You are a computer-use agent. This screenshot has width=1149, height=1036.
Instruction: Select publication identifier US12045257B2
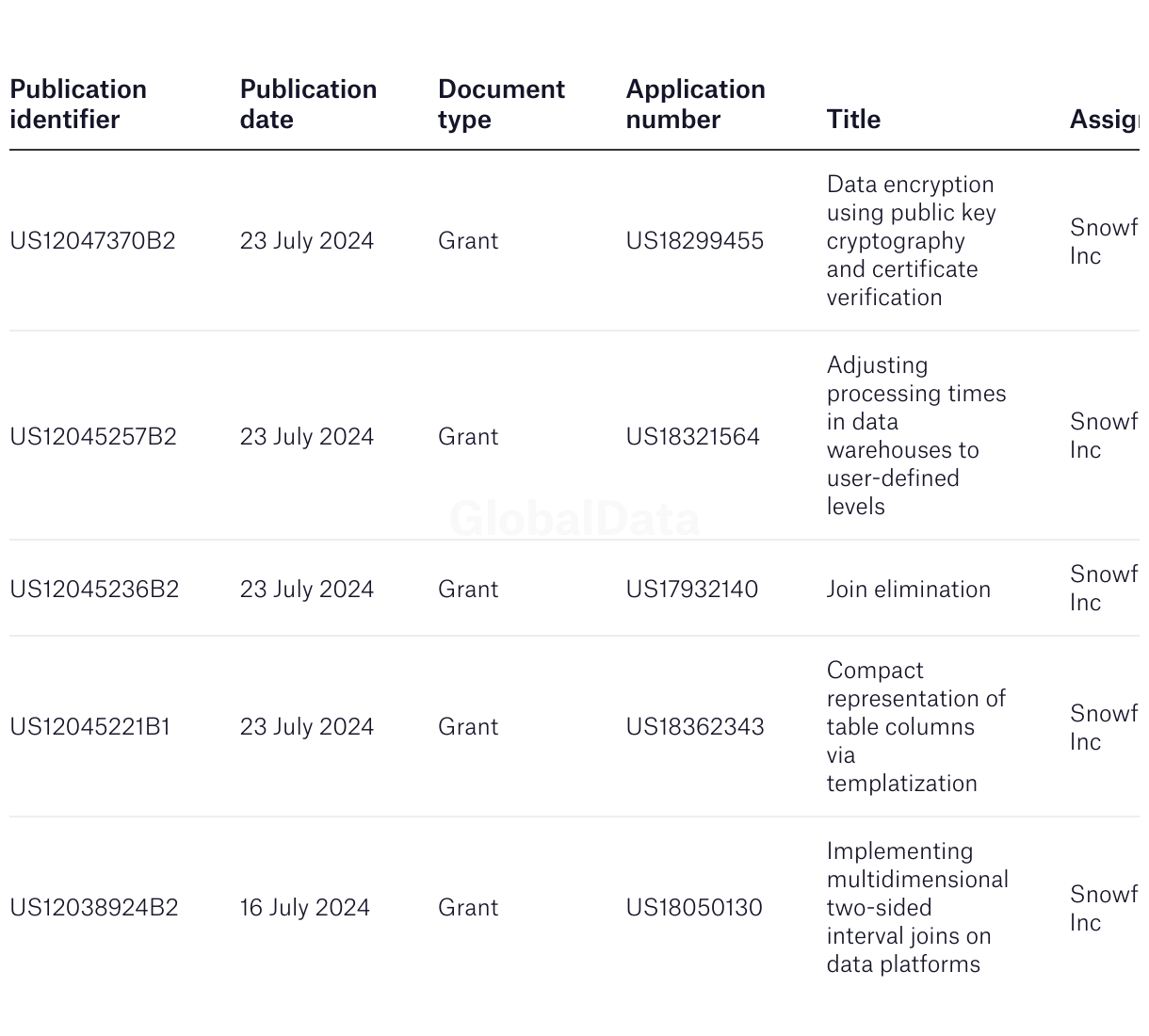92,437
